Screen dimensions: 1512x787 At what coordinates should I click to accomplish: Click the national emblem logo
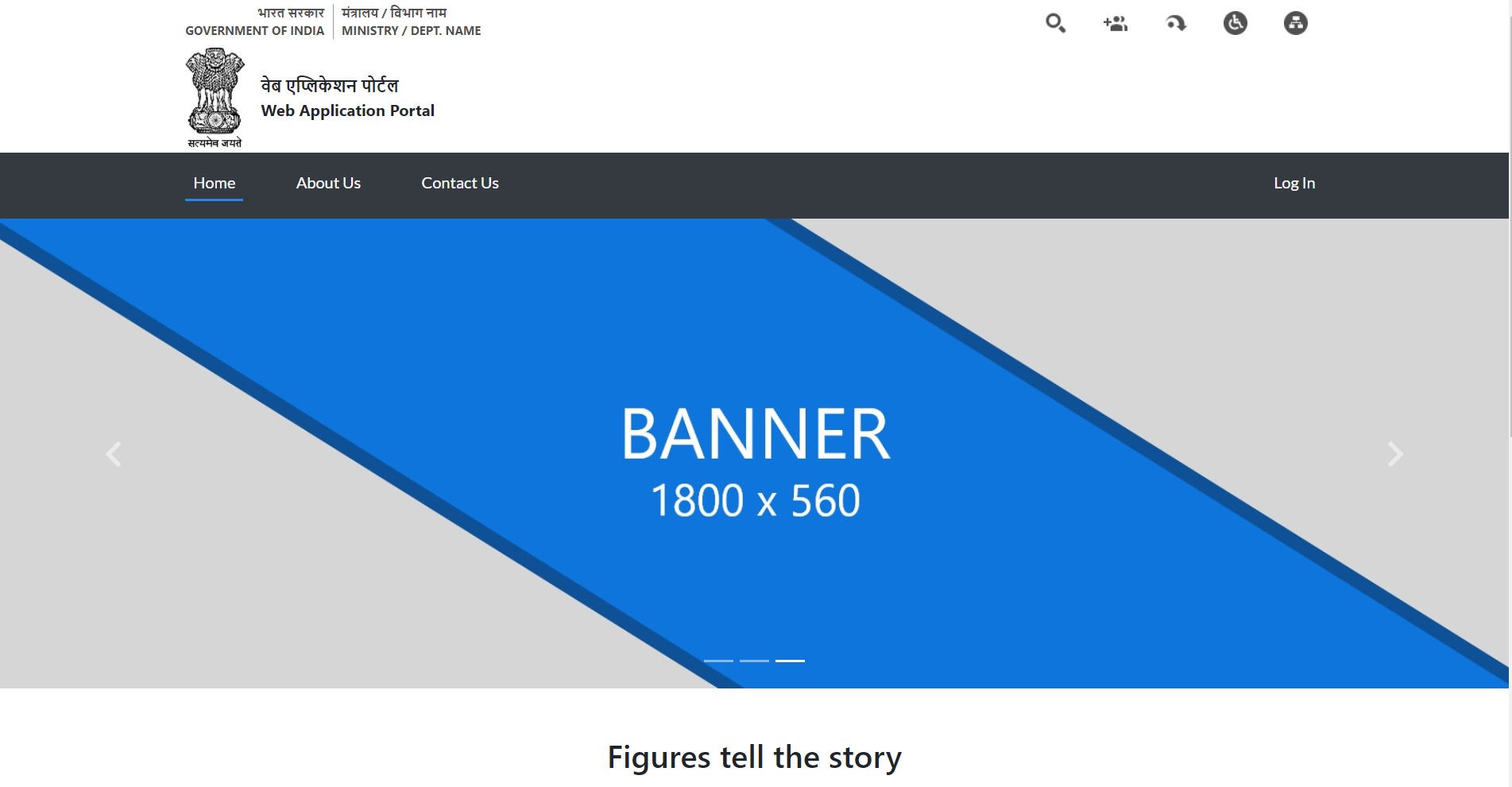215,97
